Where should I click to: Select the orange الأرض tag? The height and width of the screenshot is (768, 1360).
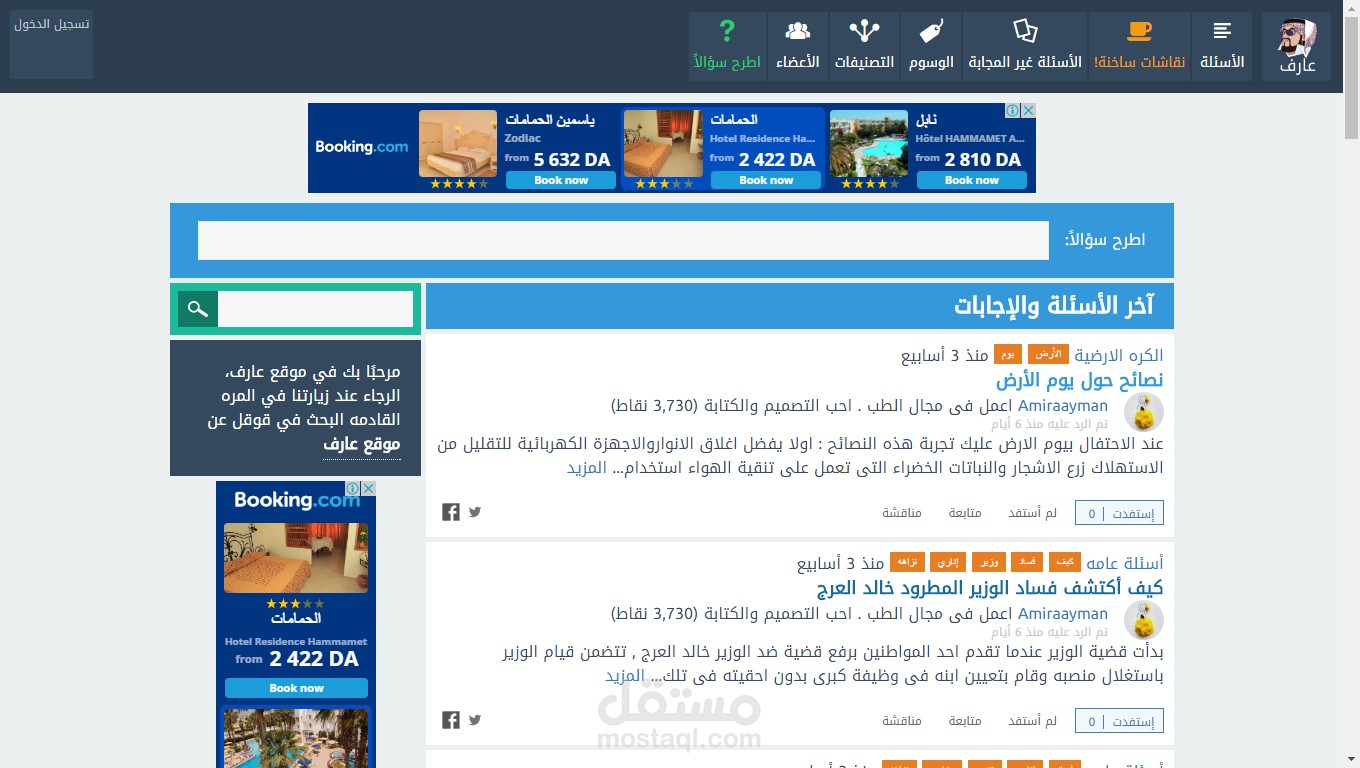tap(1048, 354)
